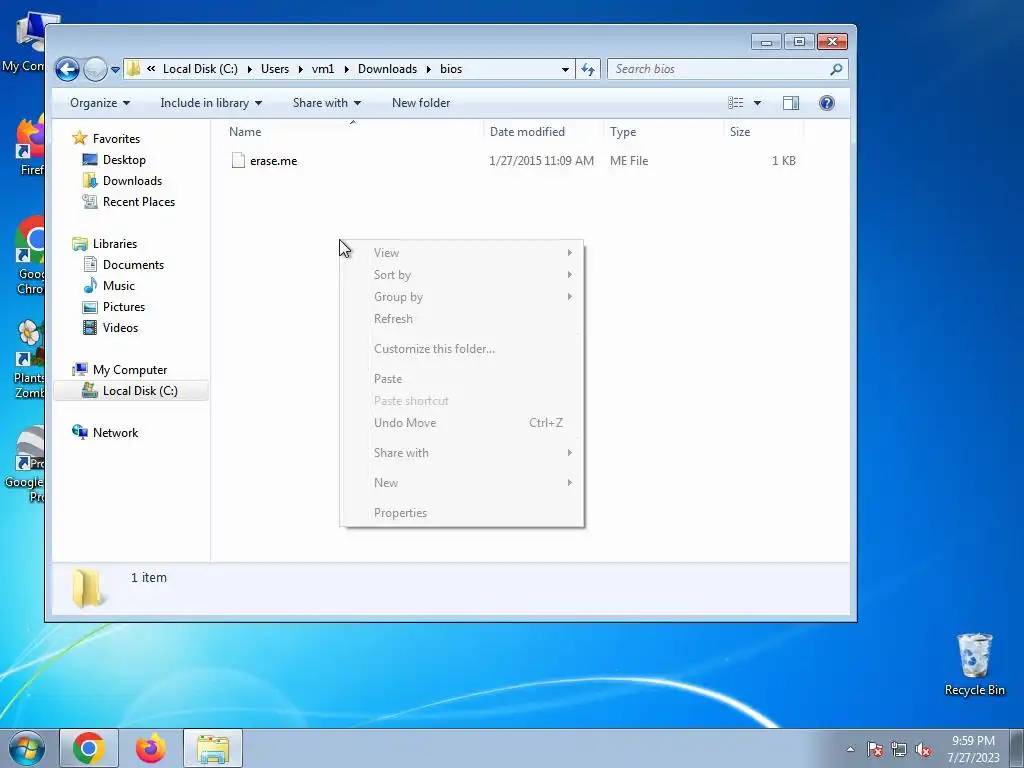The width and height of the screenshot is (1024, 768).
Task: Change your view icon button
Action: click(736, 103)
